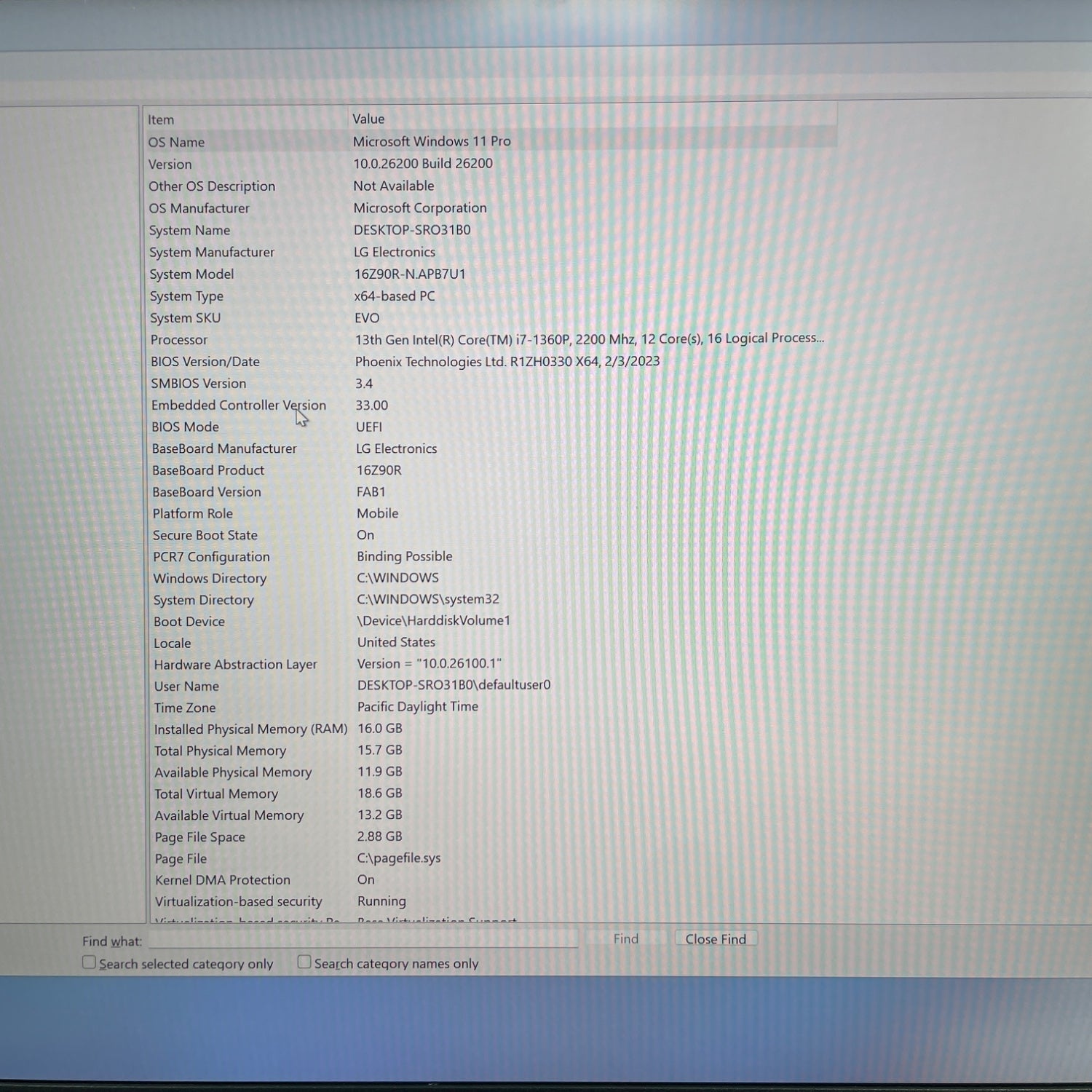
Task: Click the 'Total Physical Memory' item
Action: click(220, 751)
